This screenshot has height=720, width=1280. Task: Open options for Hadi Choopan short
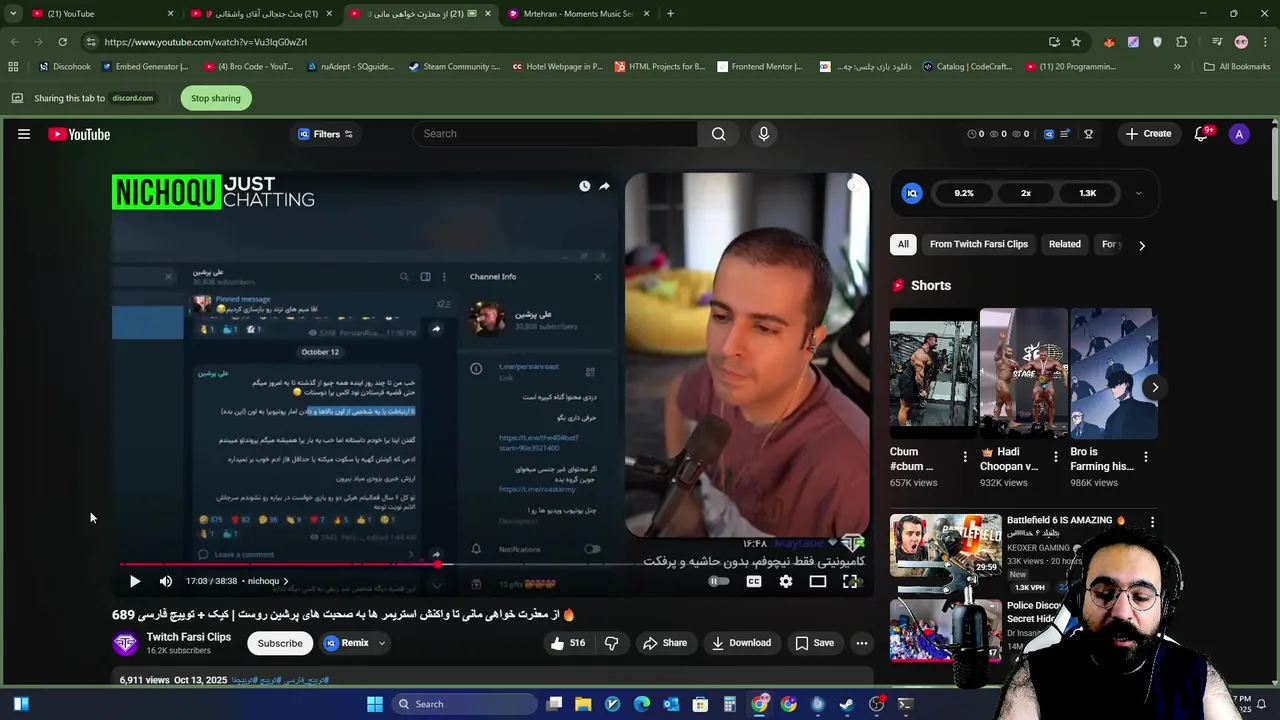[1055, 457]
